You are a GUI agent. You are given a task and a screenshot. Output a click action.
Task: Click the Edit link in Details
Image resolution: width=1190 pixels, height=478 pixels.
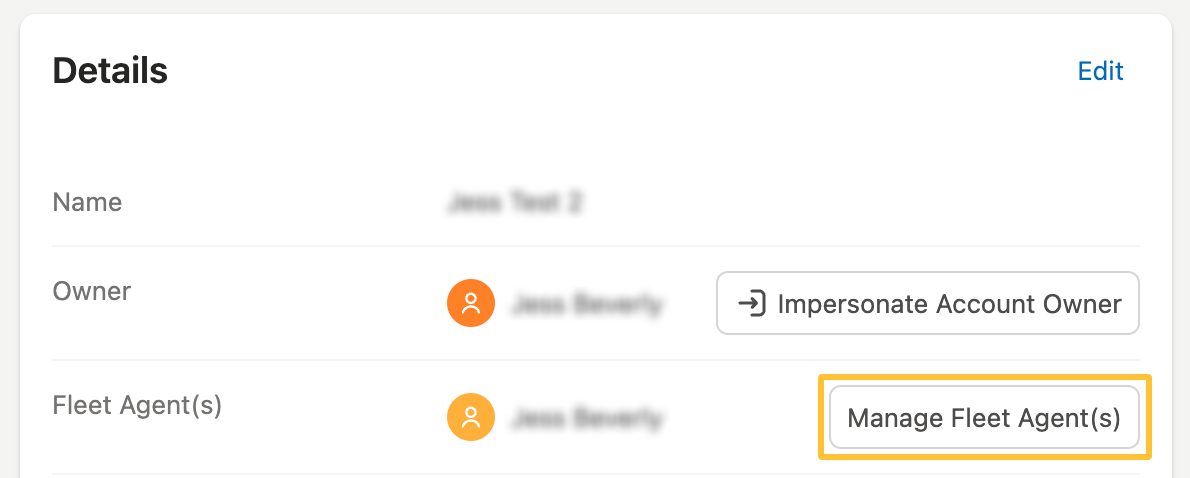pyautogui.click(x=1100, y=71)
